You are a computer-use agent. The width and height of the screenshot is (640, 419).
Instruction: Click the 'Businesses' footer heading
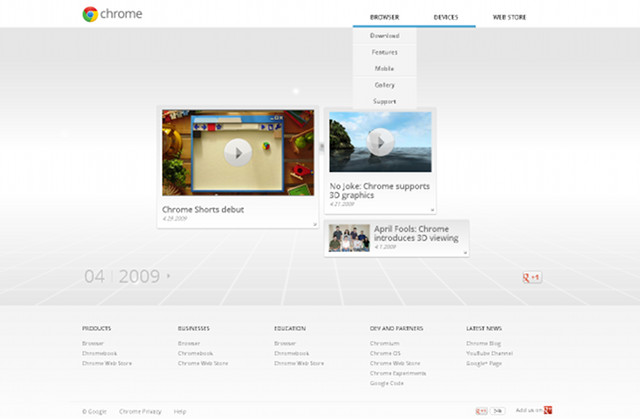(x=193, y=328)
